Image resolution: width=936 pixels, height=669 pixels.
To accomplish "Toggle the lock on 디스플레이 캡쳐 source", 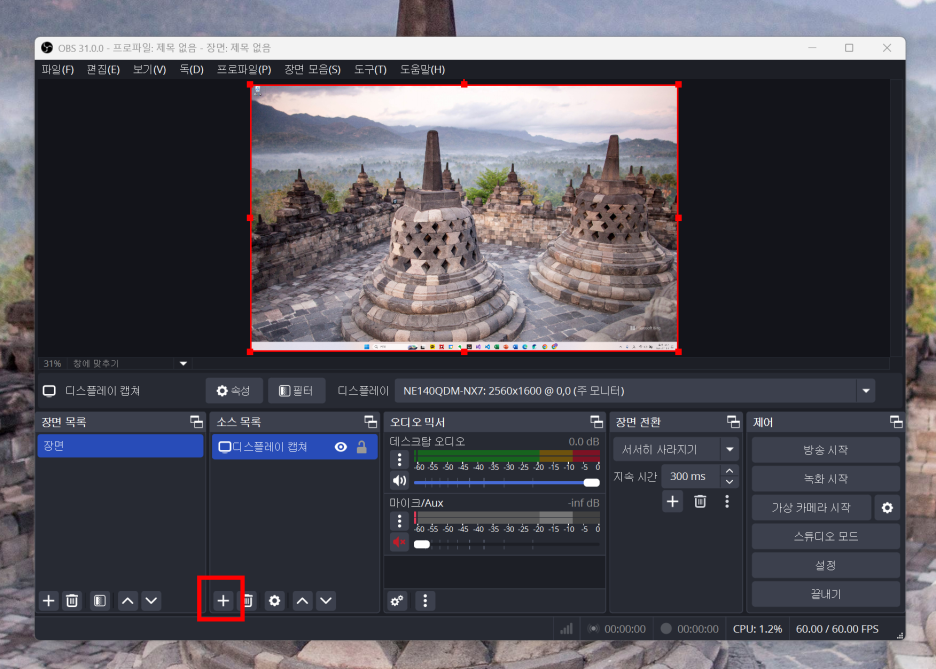I will [362, 447].
